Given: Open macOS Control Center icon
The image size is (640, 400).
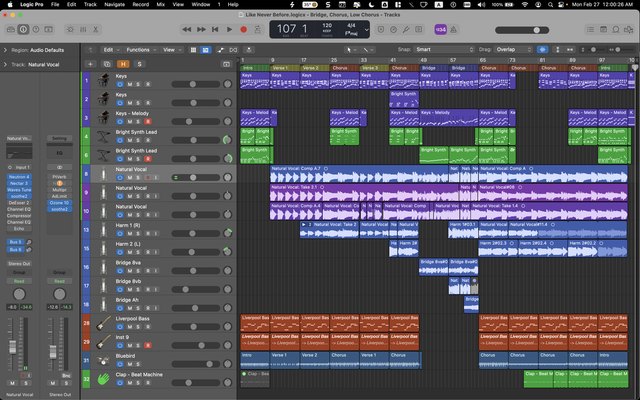Looking at the screenshot, I should 562,4.
